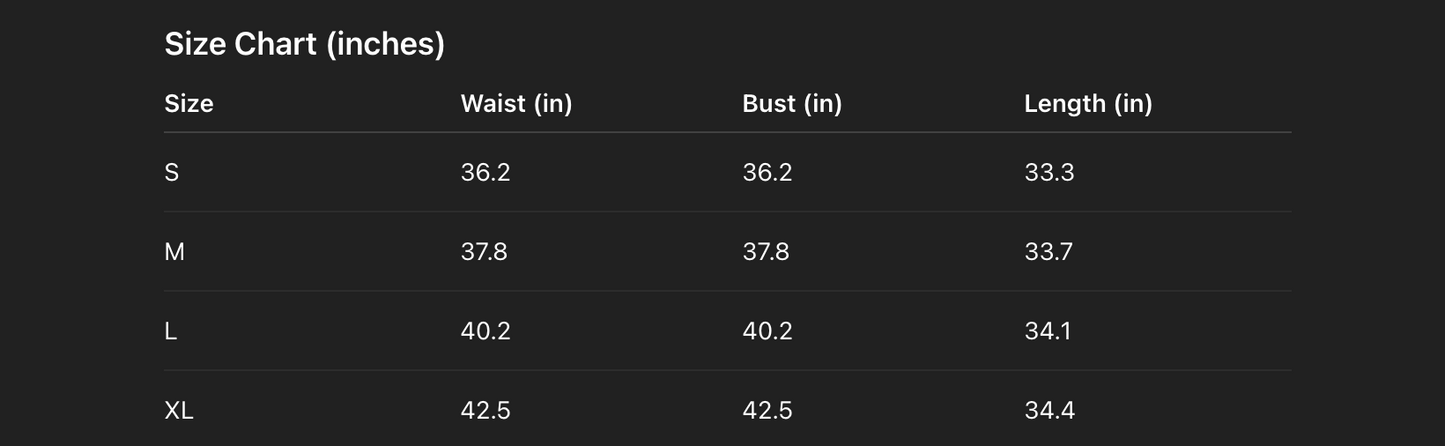
Task: Click the waist value for size S
Action: [485, 173]
